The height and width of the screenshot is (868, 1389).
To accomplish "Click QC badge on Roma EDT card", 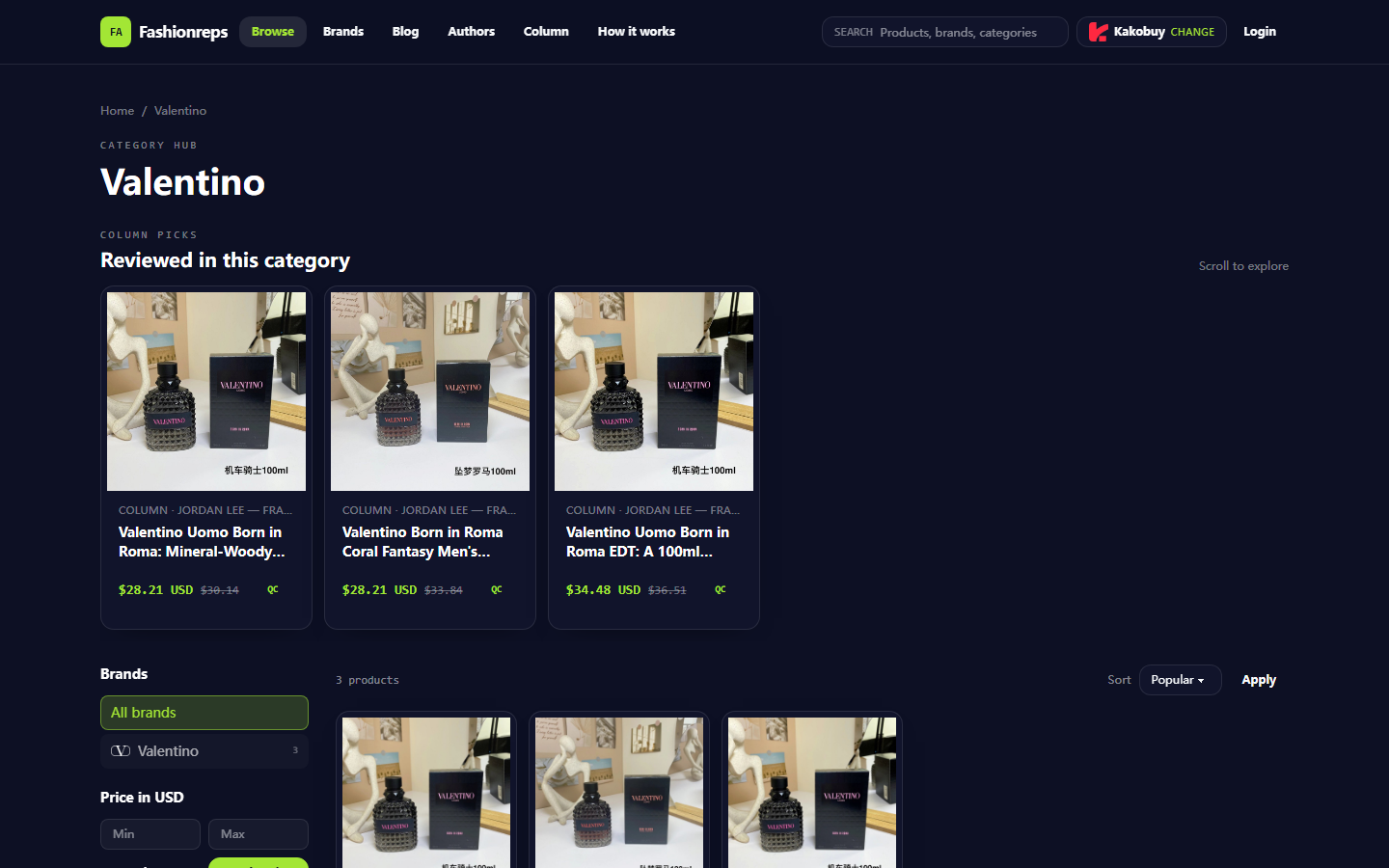I will [x=721, y=589].
